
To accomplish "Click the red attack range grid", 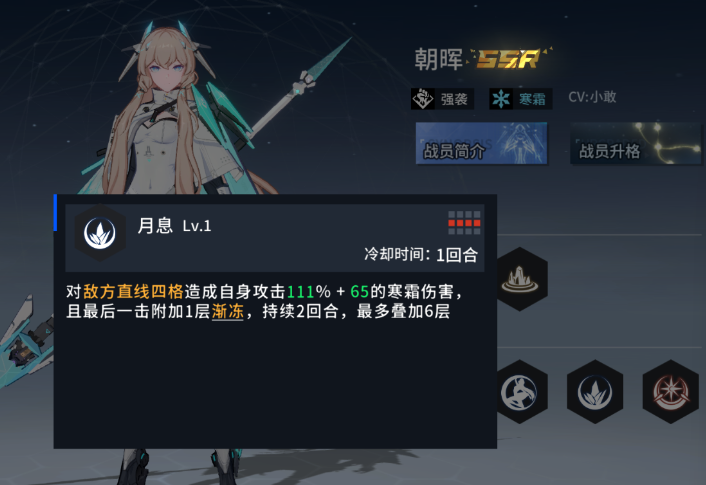I will click(x=464, y=223).
